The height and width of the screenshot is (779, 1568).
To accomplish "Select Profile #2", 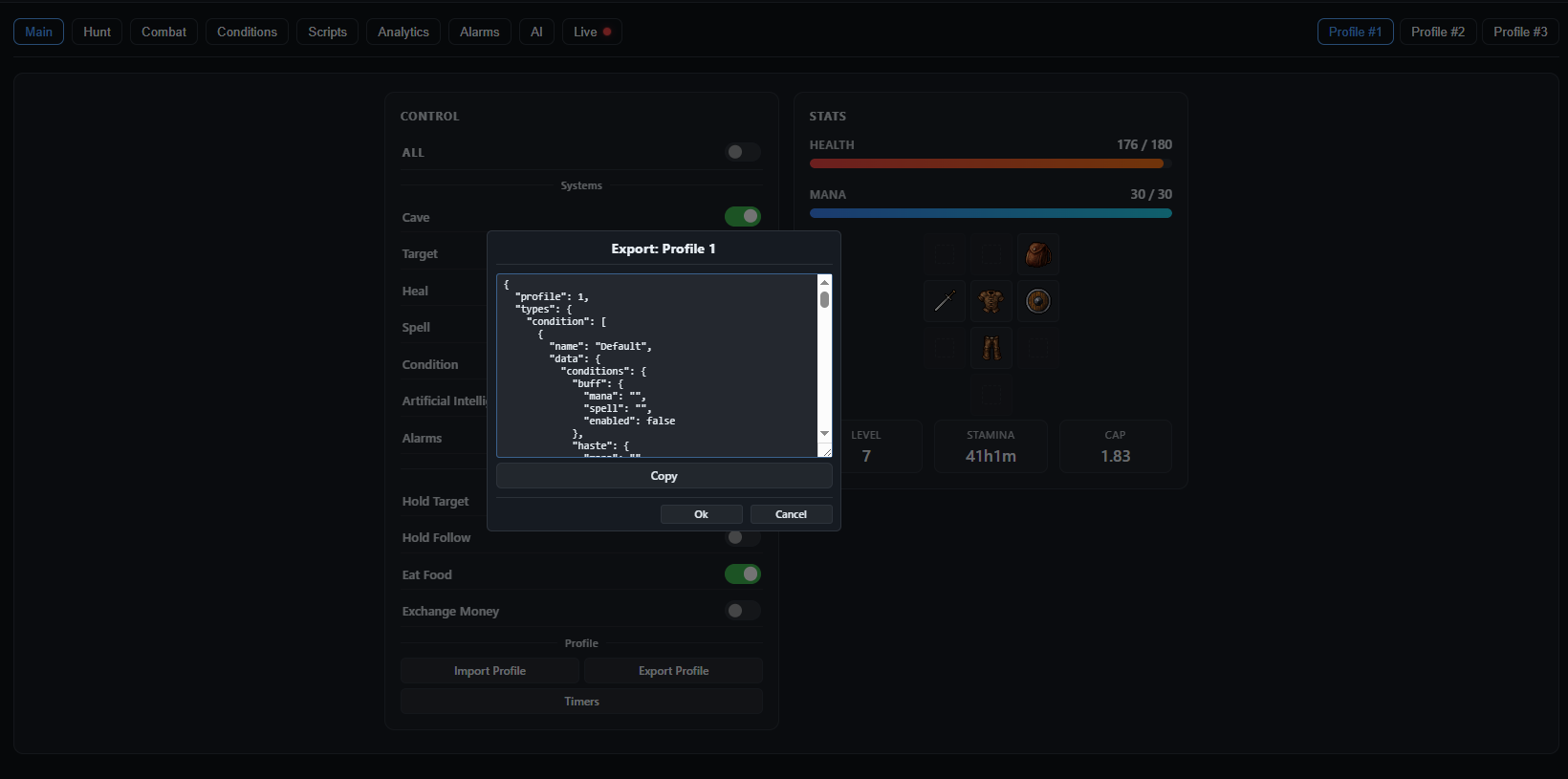I will coord(1438,32).
